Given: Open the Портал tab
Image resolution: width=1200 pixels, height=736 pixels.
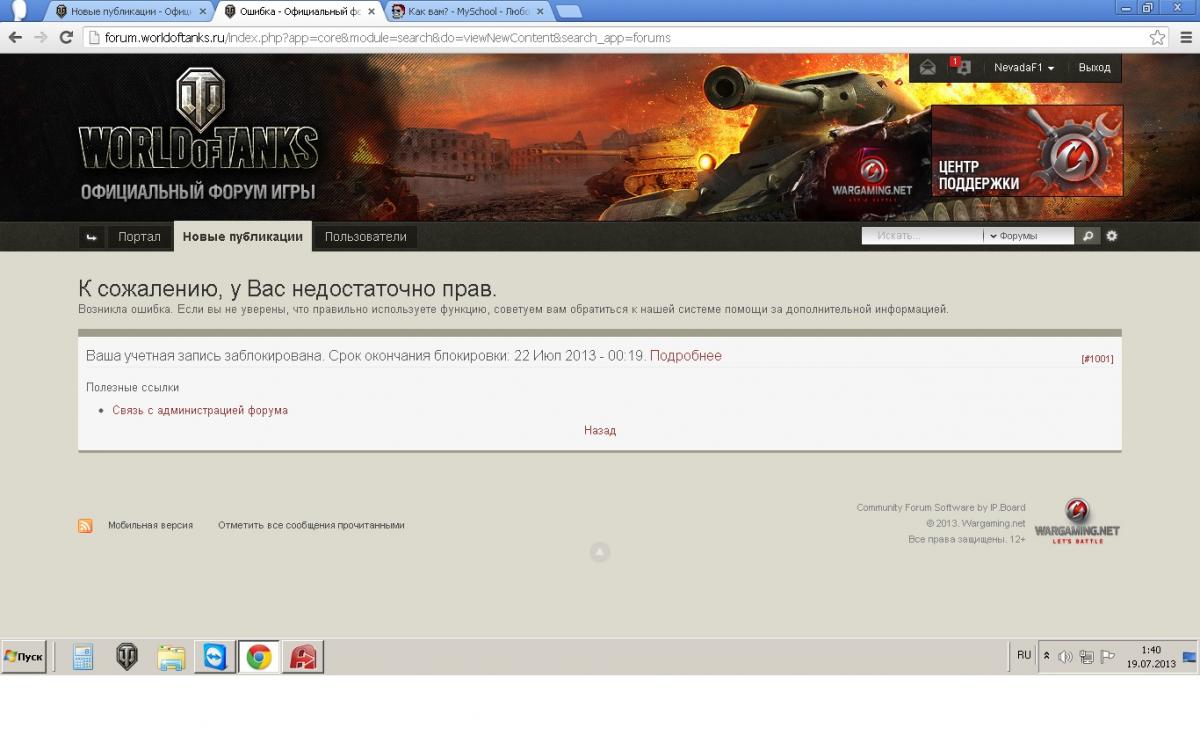Looking at the screenshot, I should pos(139,237).
